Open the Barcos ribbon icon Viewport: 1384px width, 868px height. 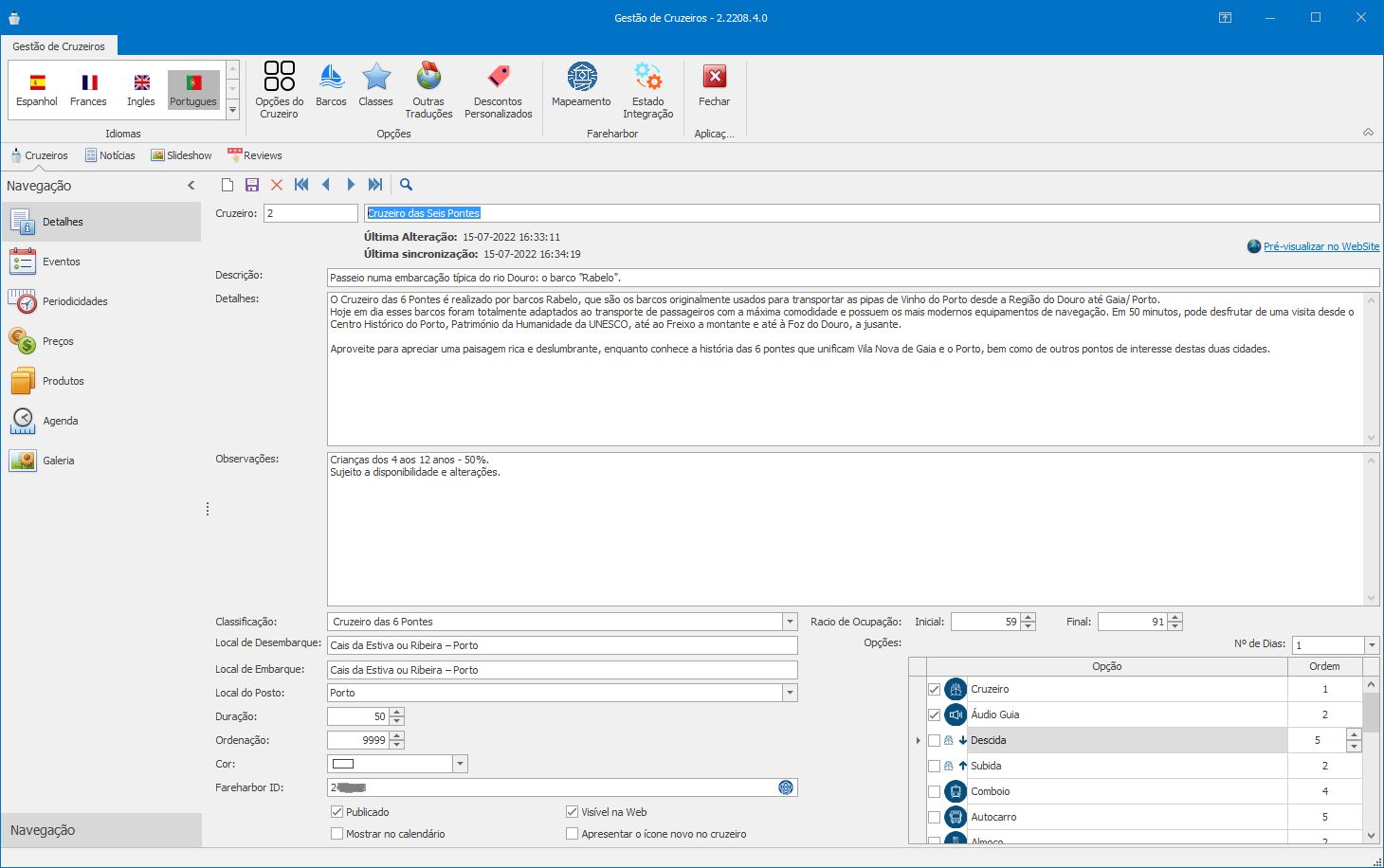[331, 85]
